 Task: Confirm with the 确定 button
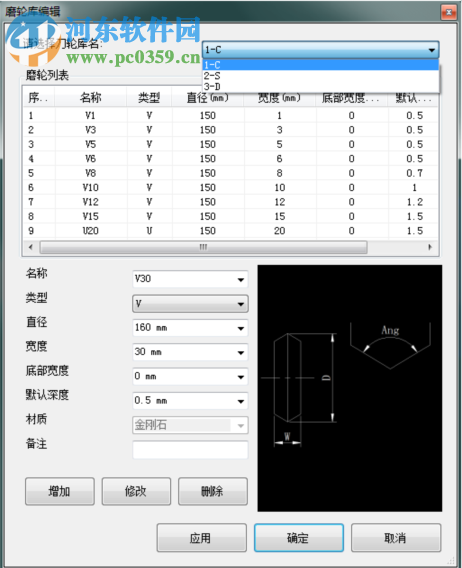pos(299,538)
